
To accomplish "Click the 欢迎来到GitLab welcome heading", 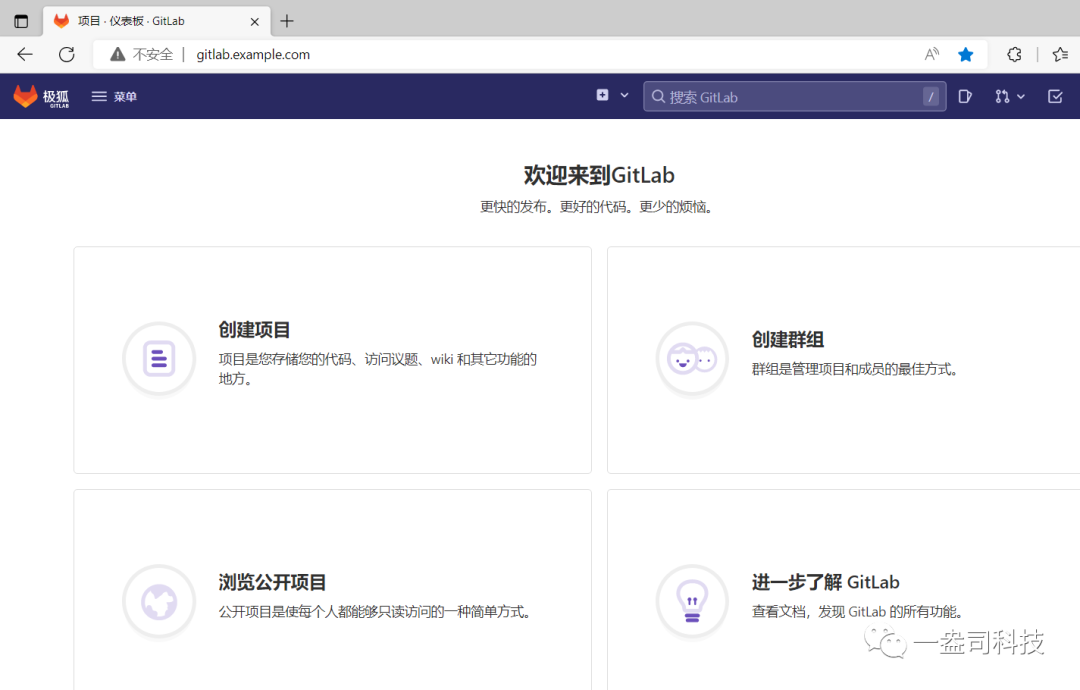I will point(599,175).
